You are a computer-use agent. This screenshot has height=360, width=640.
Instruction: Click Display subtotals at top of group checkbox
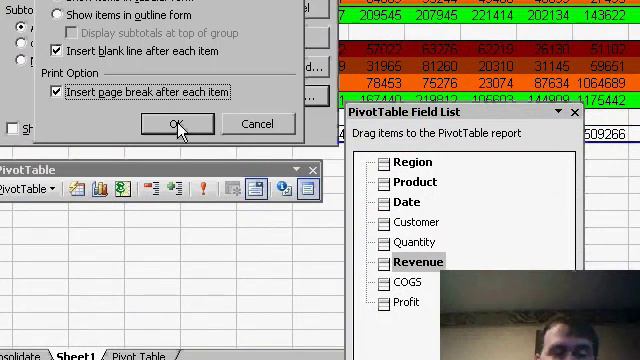[71, 33]
